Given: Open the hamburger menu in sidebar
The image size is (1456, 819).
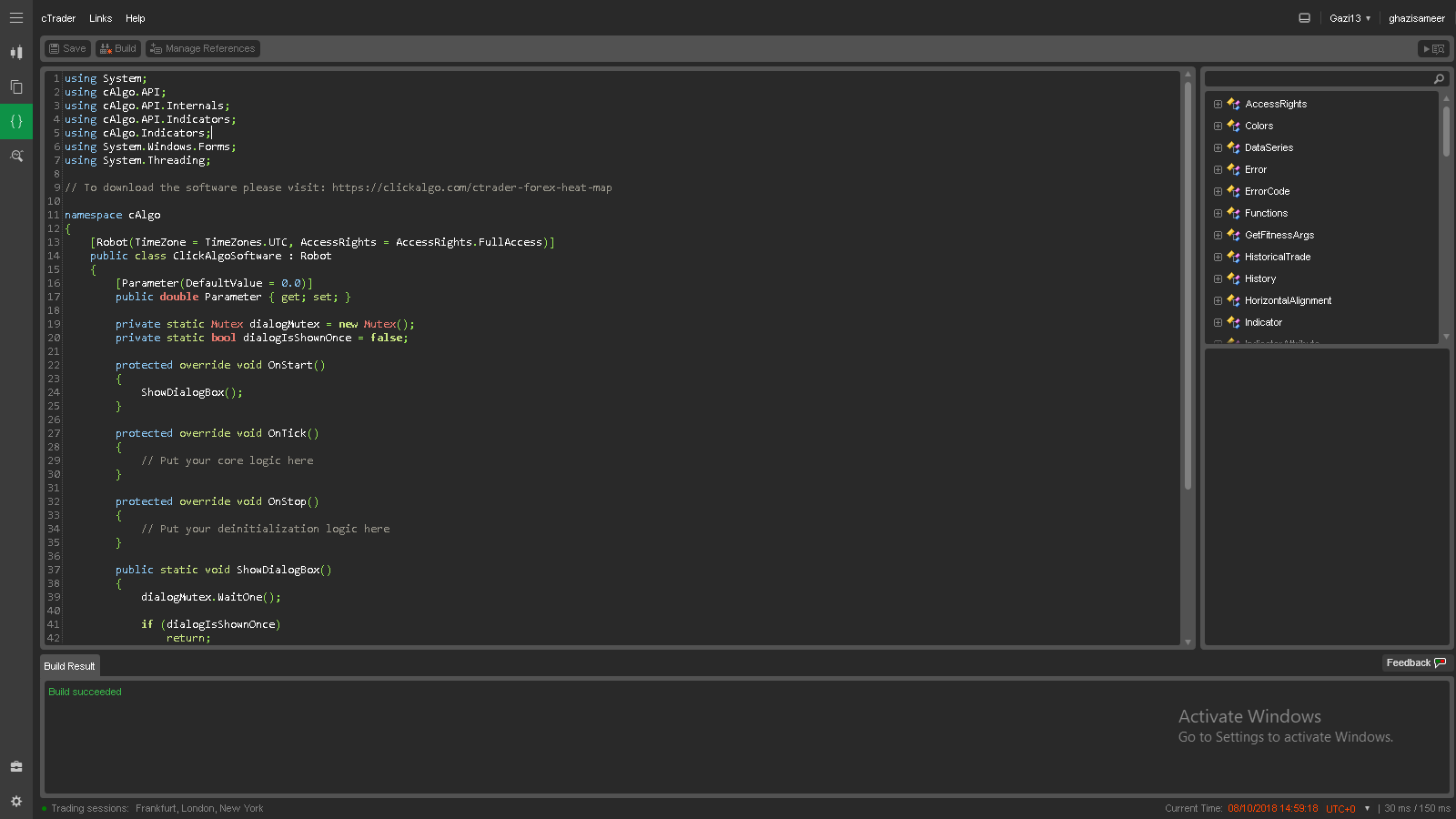Looking at the screenshot, I should (16, 18).
